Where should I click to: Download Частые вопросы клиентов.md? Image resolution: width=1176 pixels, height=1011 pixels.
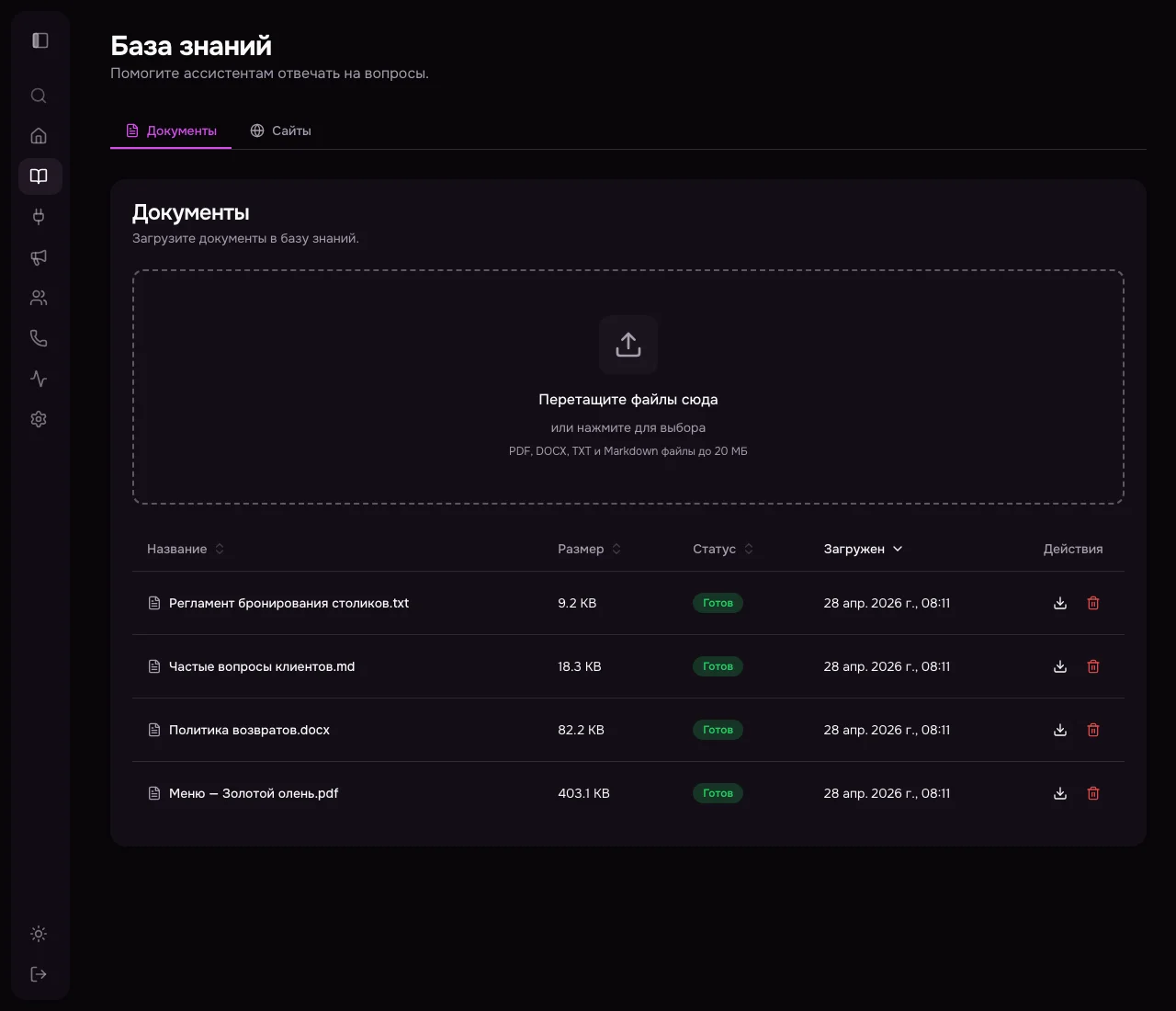pyautogui.click(x=1060, y=666)
